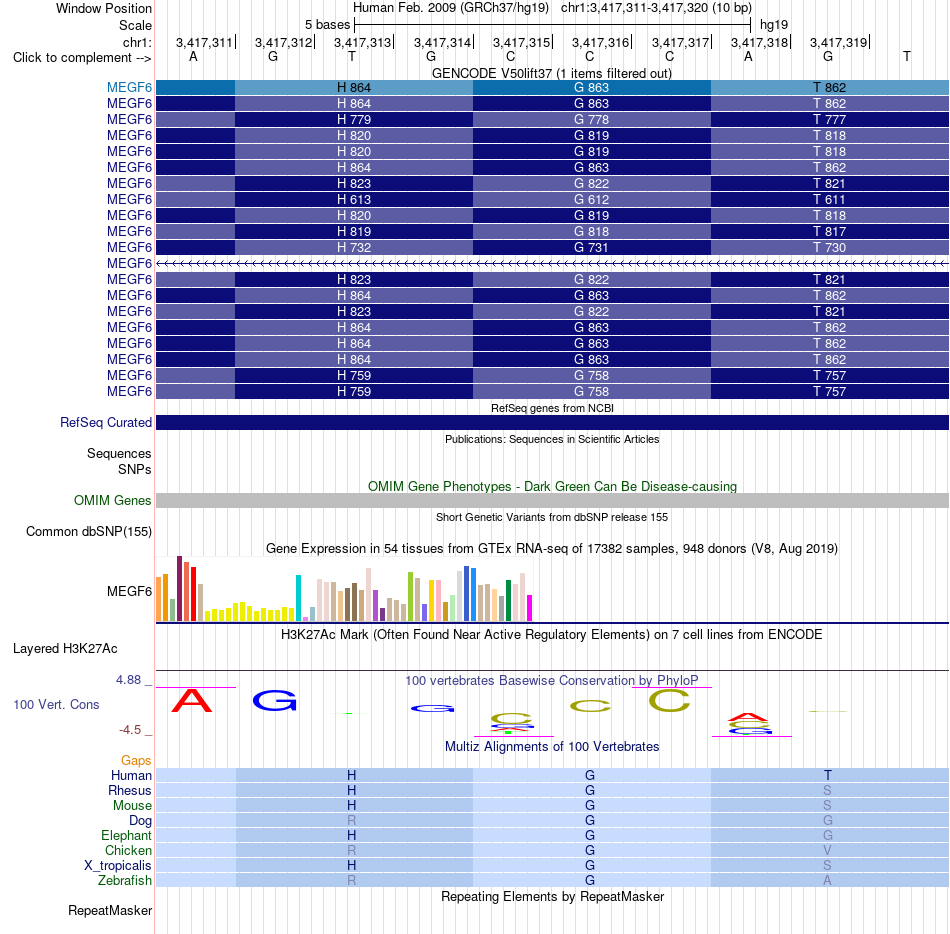Click the T 611 codon block
This screenshot has width=950, height=934.
tap(829, 199)
